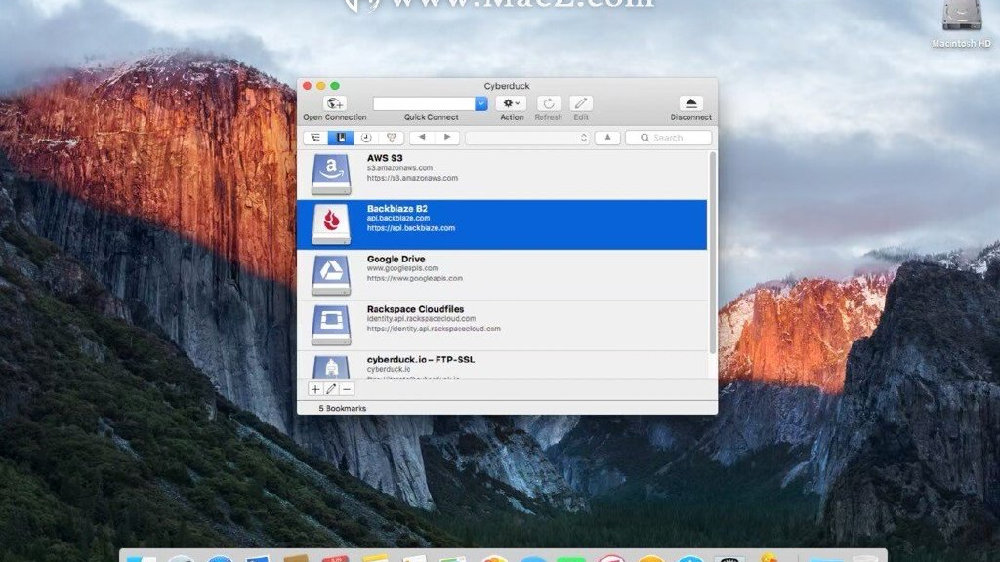The width and height of the screenshot is (1000, 562).
Task: Click the 'AWS S3' bookmark title
Action: (x=385, y=158)
